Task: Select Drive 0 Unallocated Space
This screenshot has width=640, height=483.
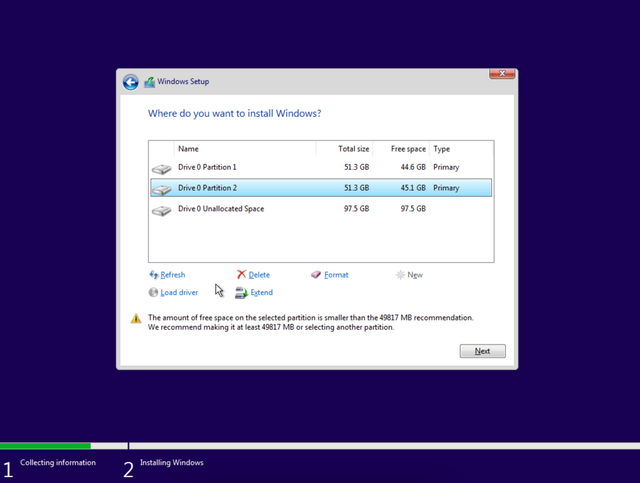Action: (x=321, y=209)
